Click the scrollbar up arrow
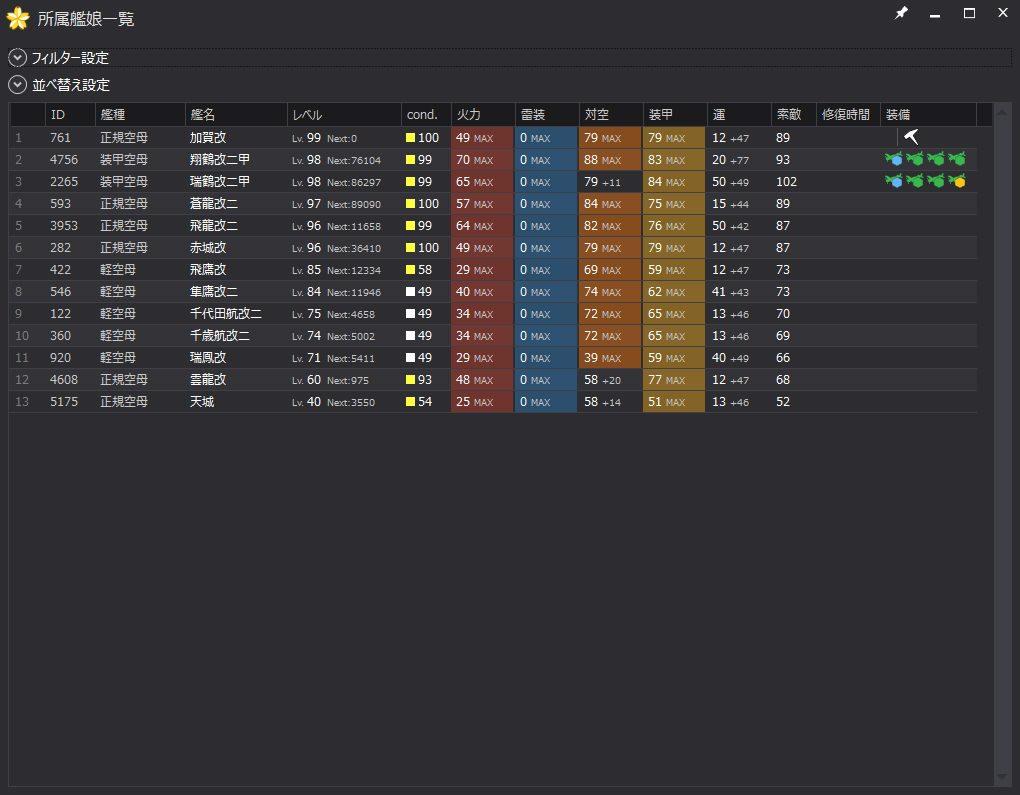Image resolution: width=1020 pixels, height=795 pixels. pos(1002,113)
